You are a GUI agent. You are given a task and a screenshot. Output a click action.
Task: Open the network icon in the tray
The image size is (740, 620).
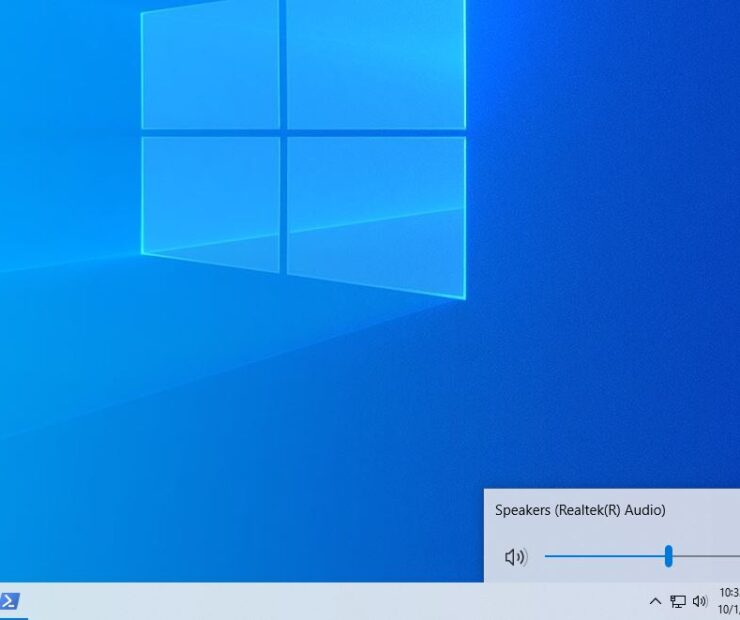click(678, 601)
